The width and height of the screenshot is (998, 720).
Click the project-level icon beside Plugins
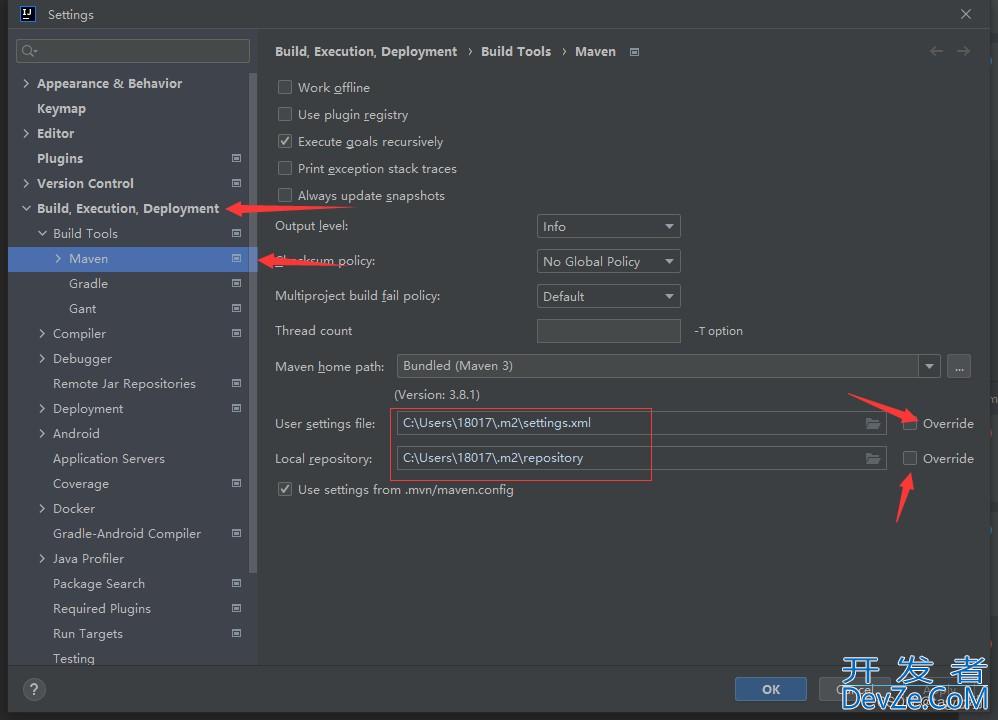click(x=236, y=158)
